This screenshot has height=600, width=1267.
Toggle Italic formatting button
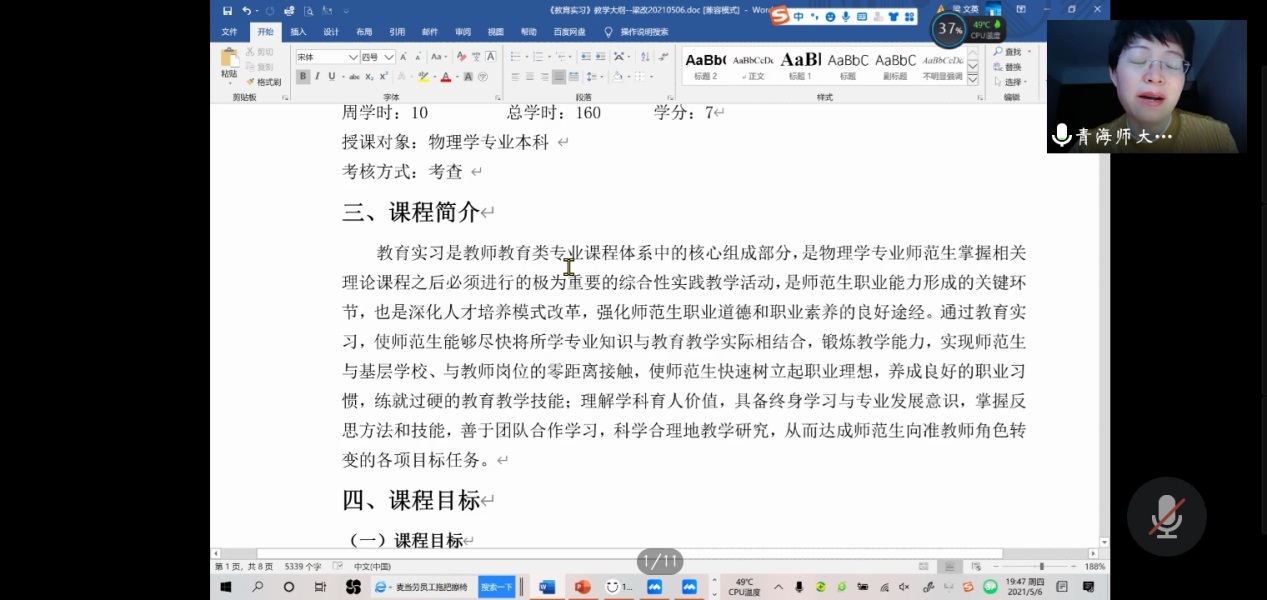coord(318,77)
